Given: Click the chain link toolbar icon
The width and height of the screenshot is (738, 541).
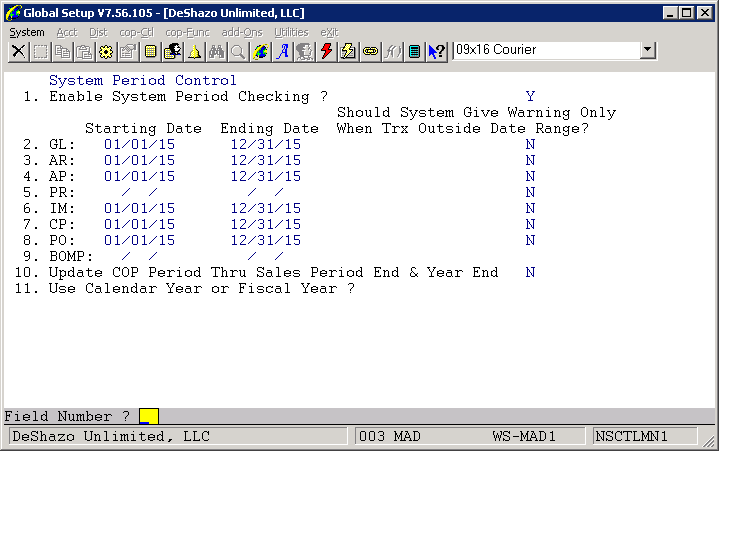Looking at the screenshot, I should 370,51.
